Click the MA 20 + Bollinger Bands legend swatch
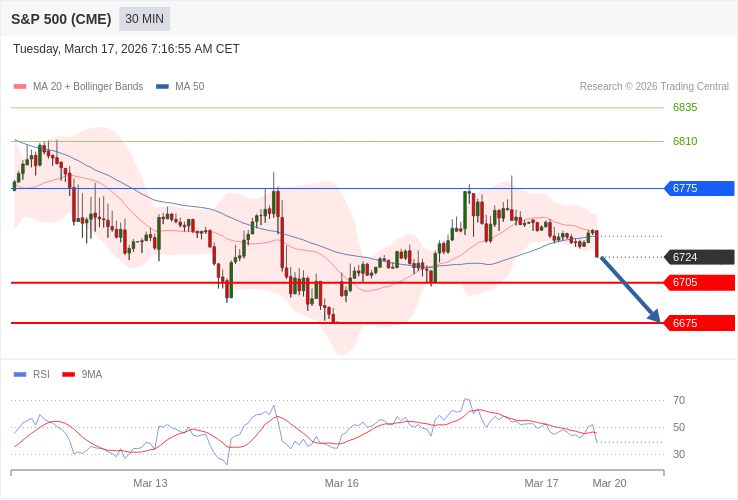Screen dimensions: 738x500 [x=20, y=87]
